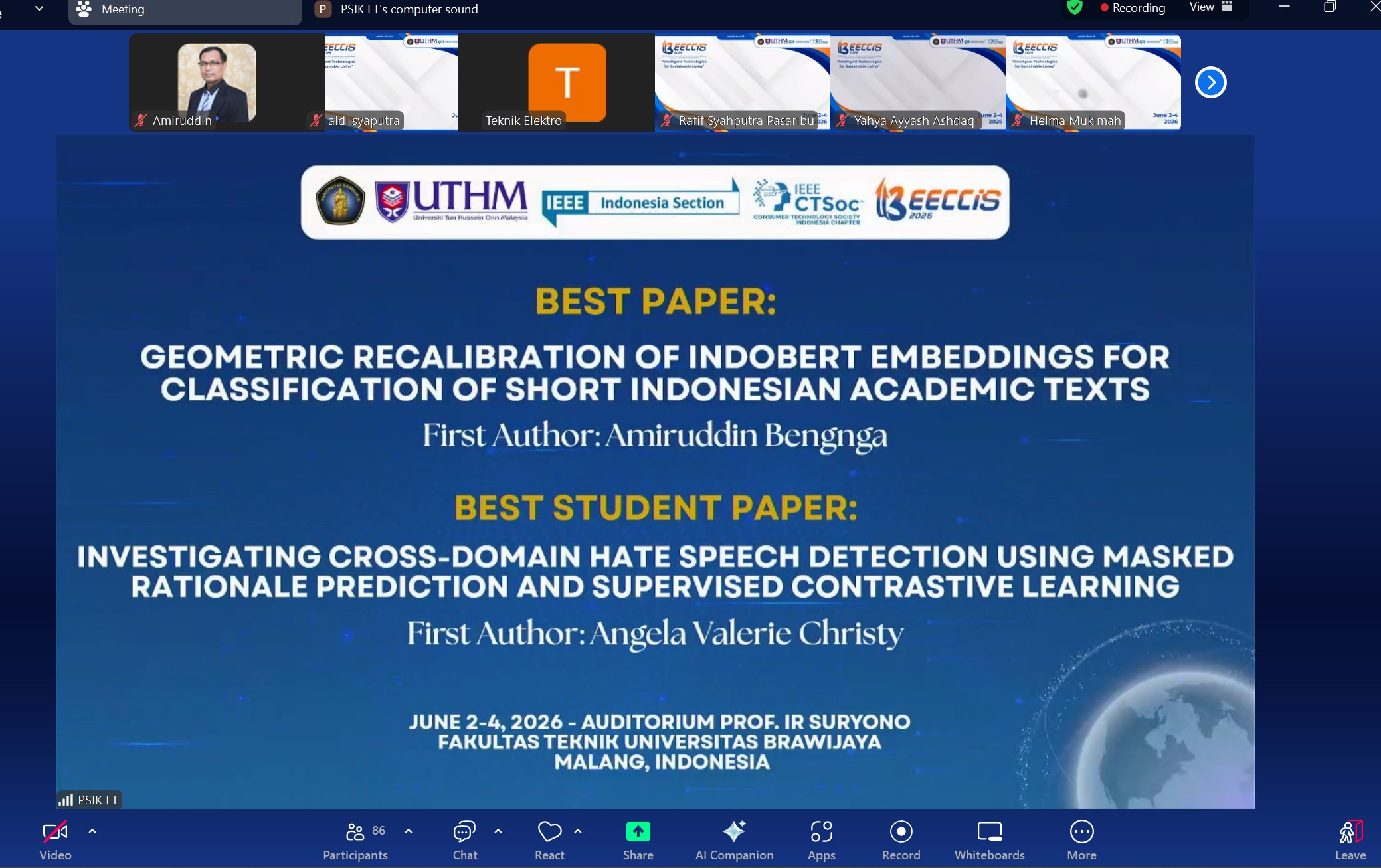Select Rafif Syahputra Pasaribu's thumbnail
Viewport: 1381px width, 868px height.
[743, 82]
